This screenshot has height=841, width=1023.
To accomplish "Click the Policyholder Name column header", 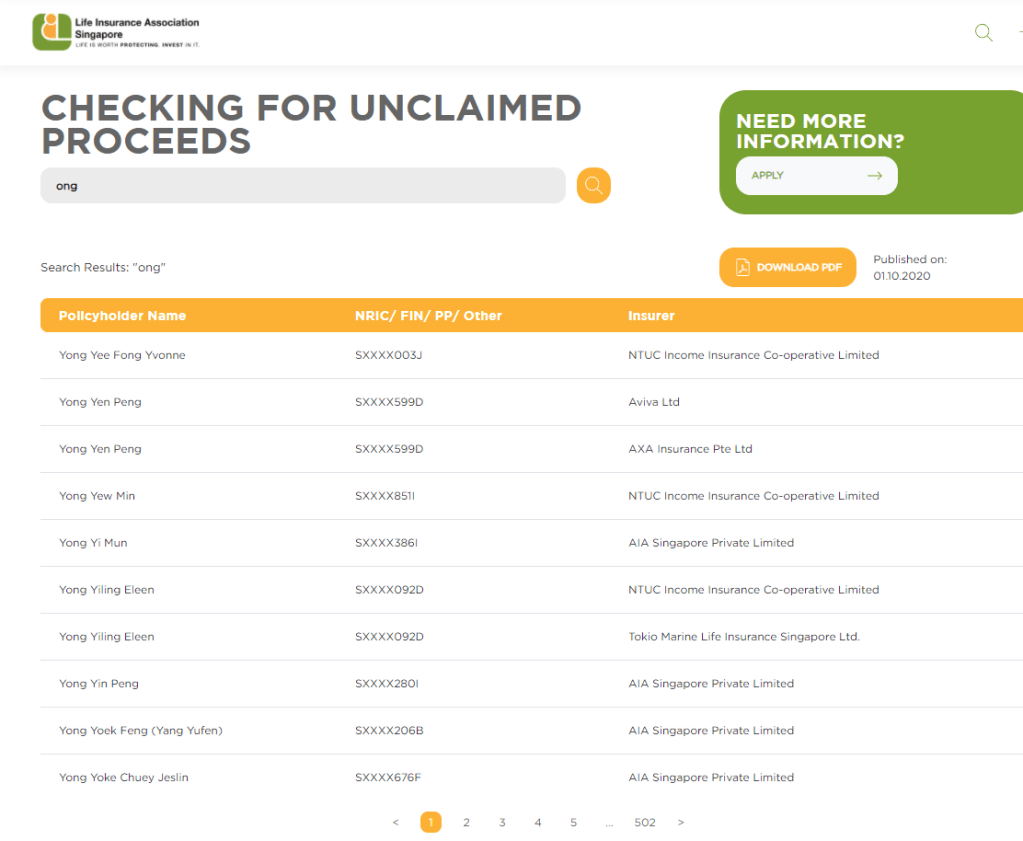I will click(122, 316).
